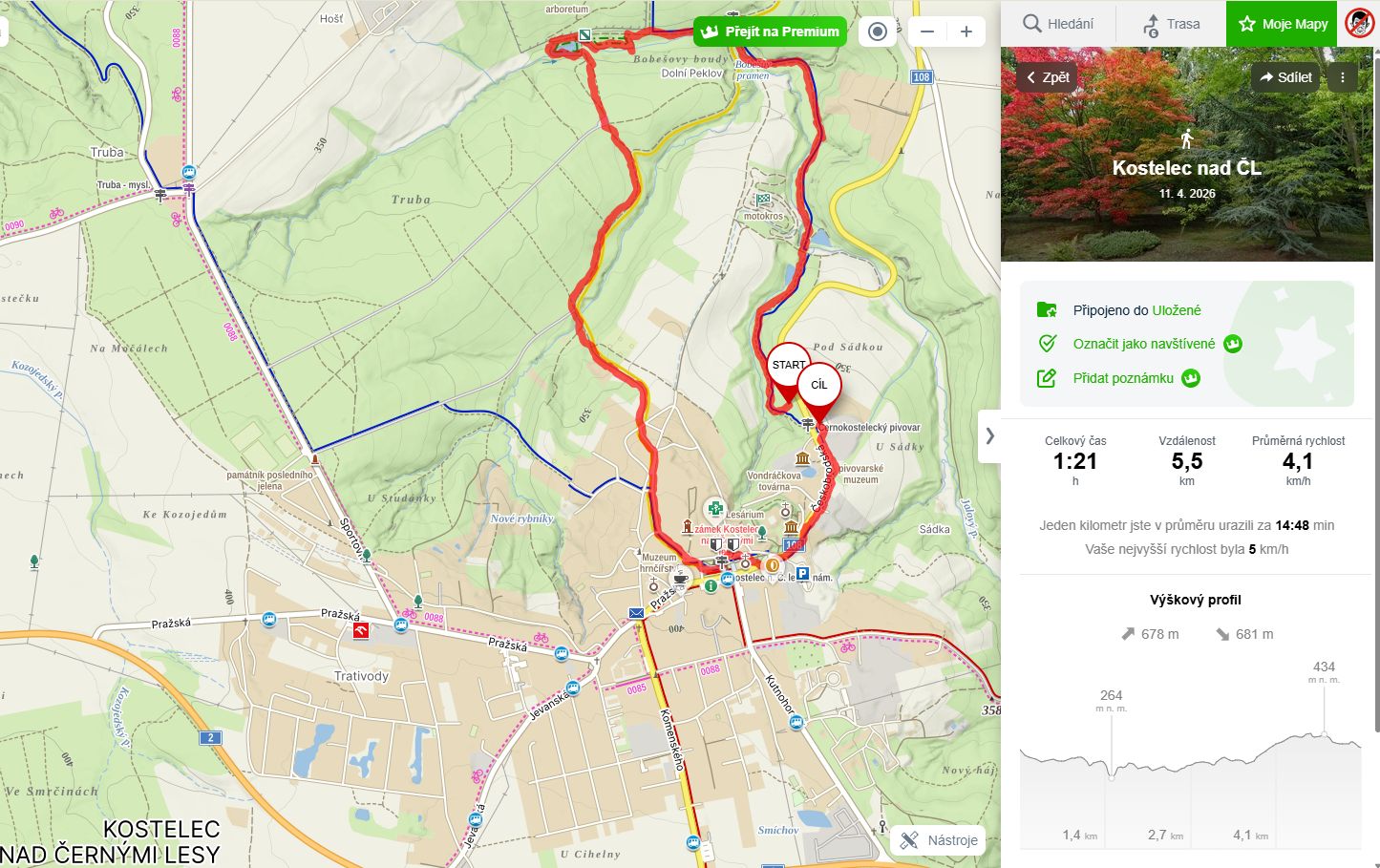Click the 434 m peak on elevation profile
The height and width of the screenshot is (868, 1380).
(x=1324, y=734)
